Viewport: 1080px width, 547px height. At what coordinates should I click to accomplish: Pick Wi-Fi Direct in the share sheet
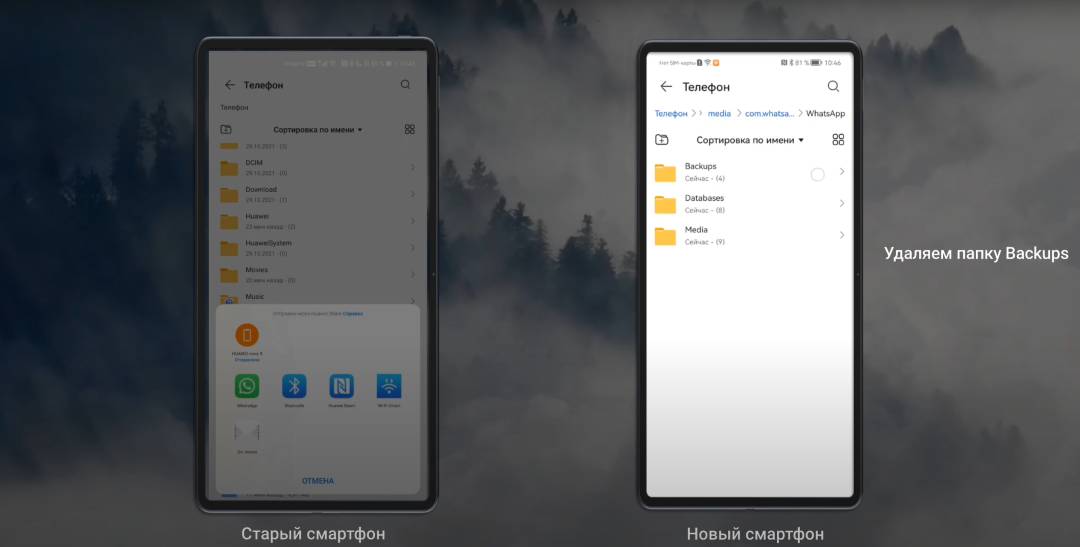click(x=389, y=387)
